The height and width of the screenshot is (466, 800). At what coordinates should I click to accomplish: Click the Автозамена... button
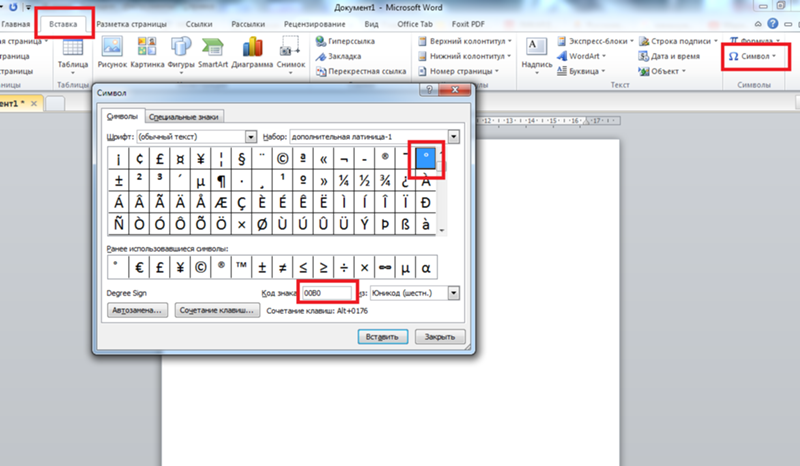137,310
